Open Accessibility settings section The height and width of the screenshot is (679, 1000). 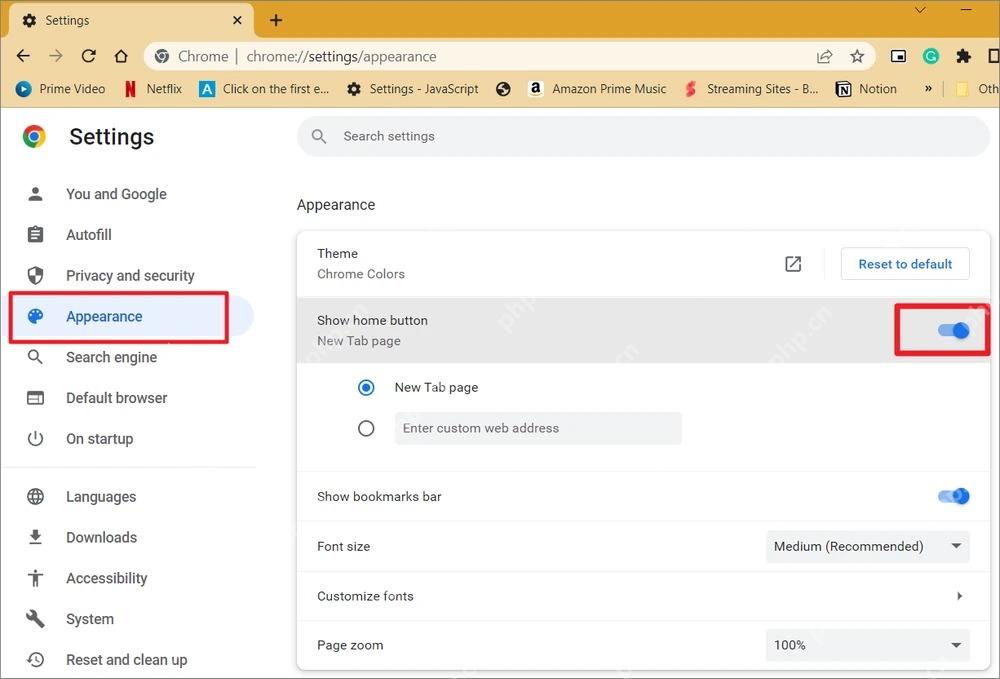[107, 578]
